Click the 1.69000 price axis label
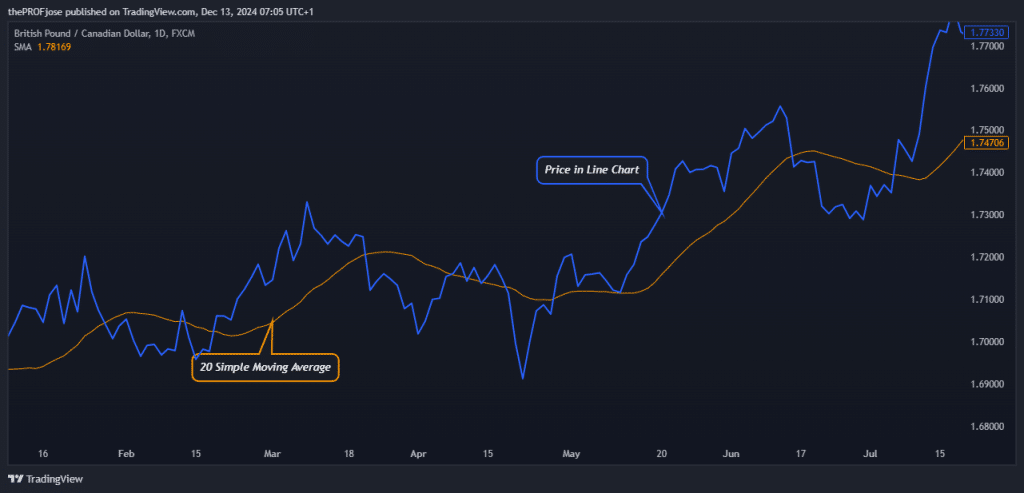The image size is (1024, 493). tap(987, 385)
